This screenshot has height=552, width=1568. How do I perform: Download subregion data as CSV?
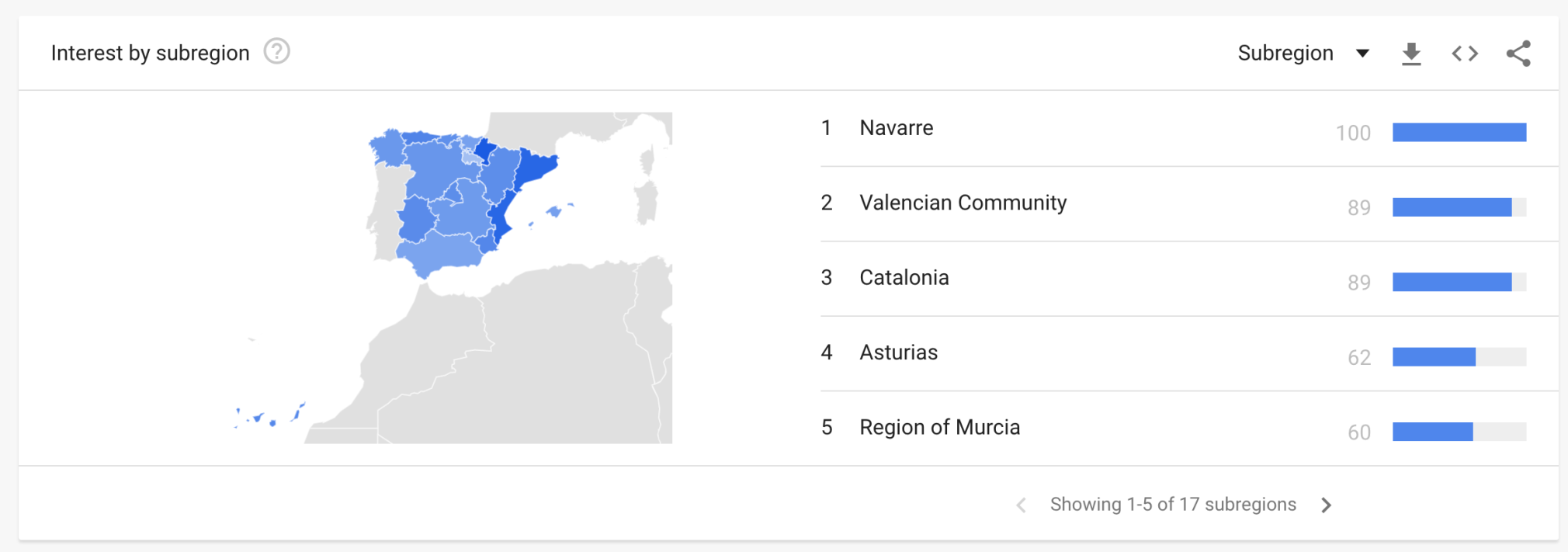1411,54
